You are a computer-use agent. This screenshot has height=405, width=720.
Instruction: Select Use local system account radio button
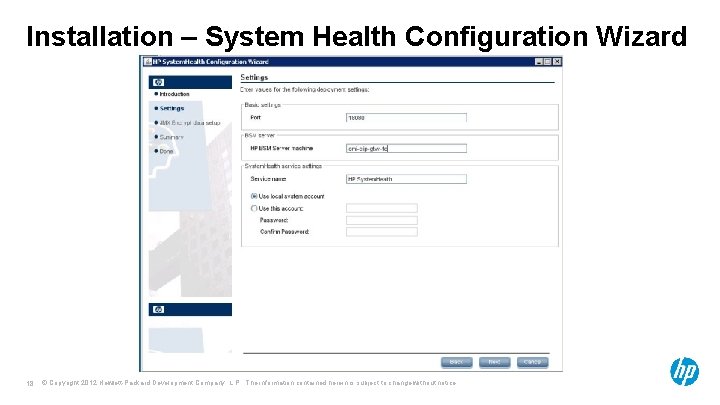point(254,196)
